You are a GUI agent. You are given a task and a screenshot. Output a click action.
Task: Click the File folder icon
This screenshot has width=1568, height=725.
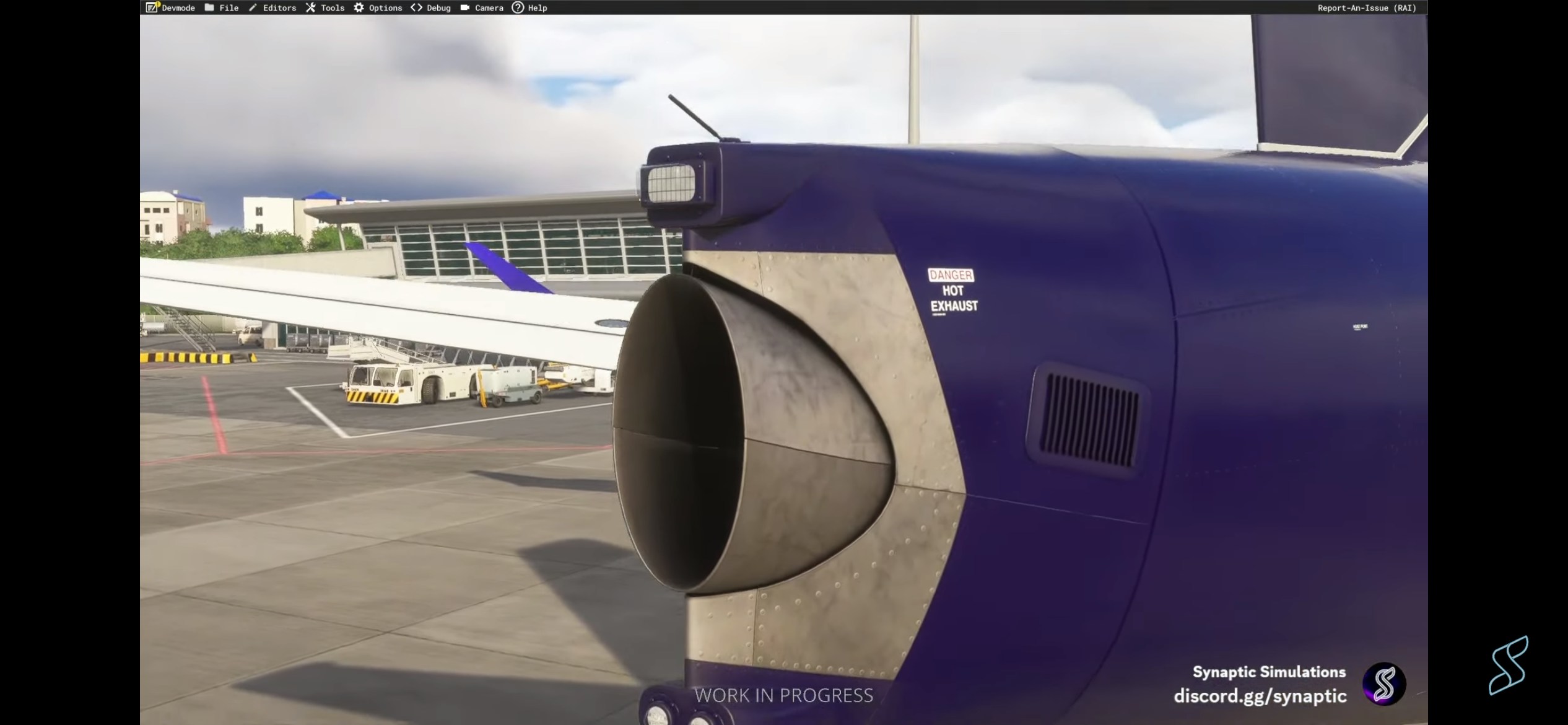(x=209, y=7)
